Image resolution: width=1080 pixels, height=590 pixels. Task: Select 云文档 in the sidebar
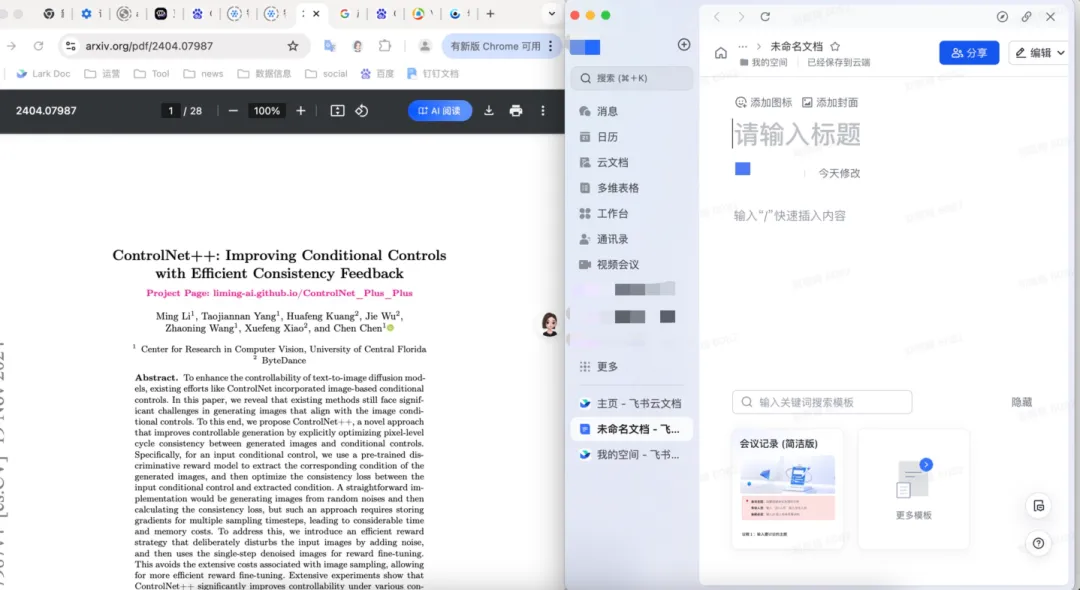(612, 162)
